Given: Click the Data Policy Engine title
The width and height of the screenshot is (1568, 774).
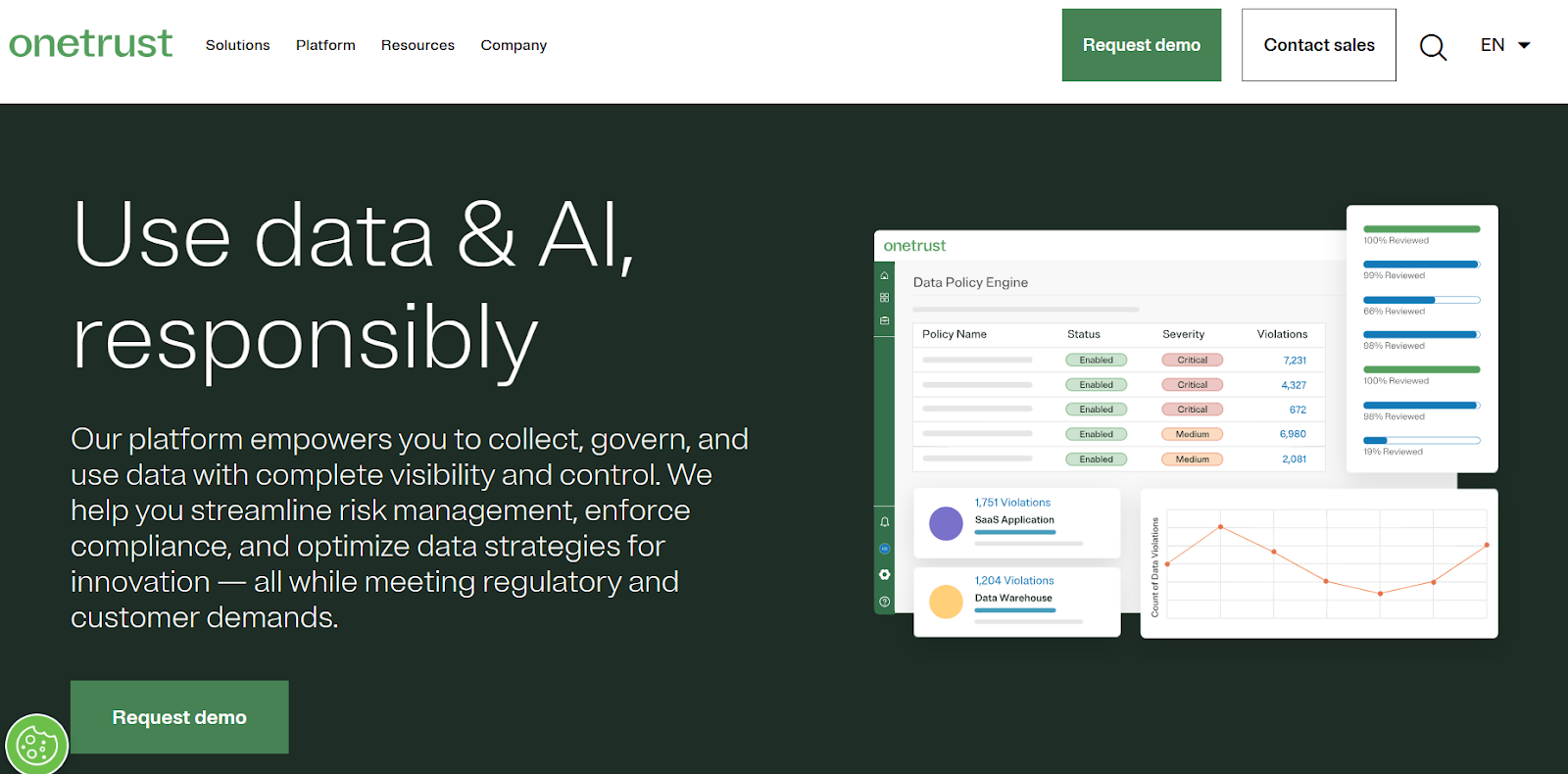Looking at the screenshot, I should pos(970,282).
